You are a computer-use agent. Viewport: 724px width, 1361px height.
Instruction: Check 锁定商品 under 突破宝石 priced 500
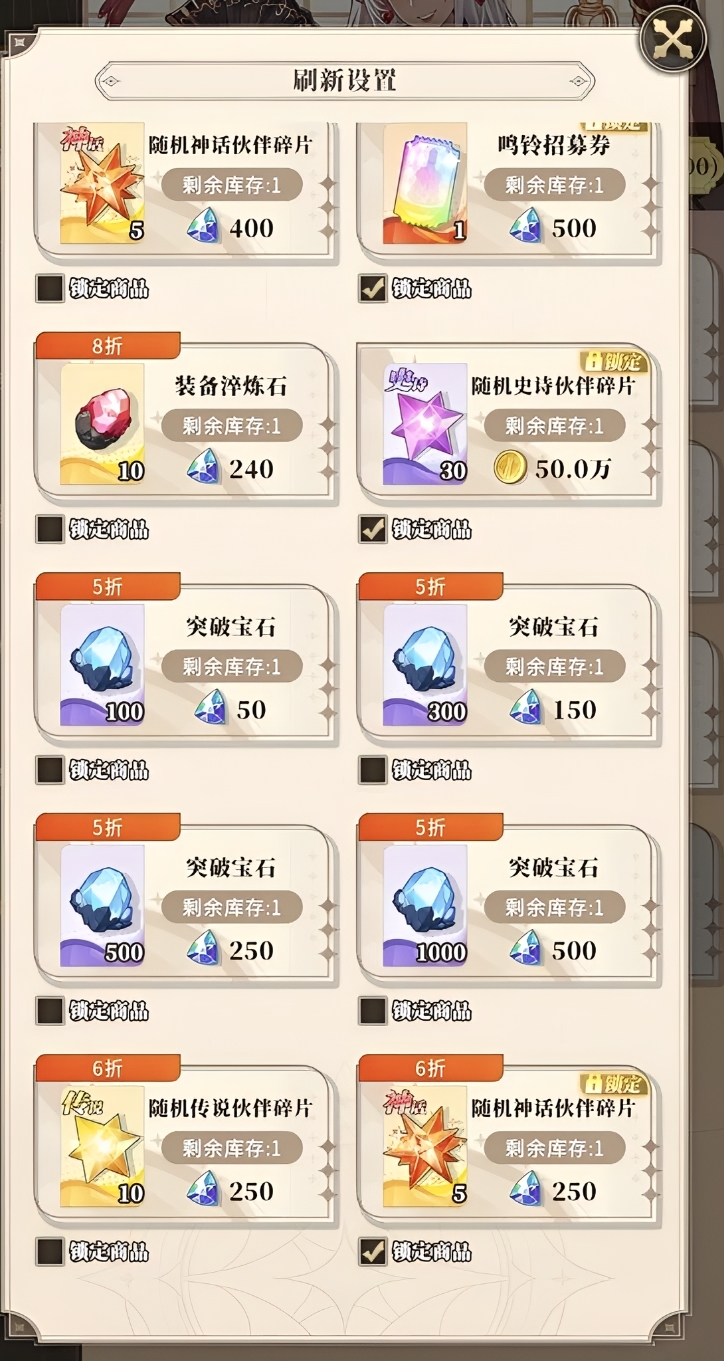click(373, 1010)
